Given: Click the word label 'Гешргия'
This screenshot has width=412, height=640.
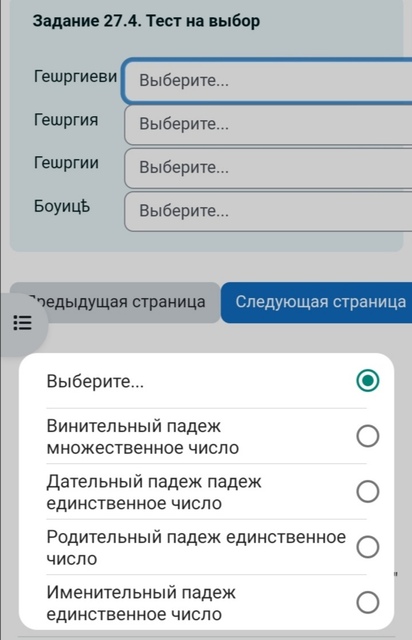Looking at the screenshot, I should coord(66,120).
